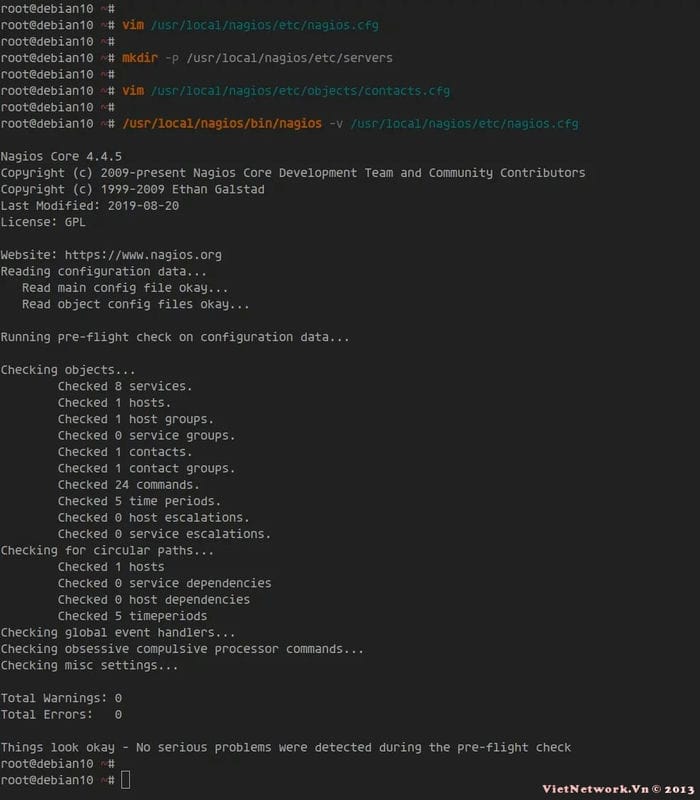Viewport: 700px width, 800px height.
Task: Click the Nagios Core 4.4.5 version line
Action: 61,157
